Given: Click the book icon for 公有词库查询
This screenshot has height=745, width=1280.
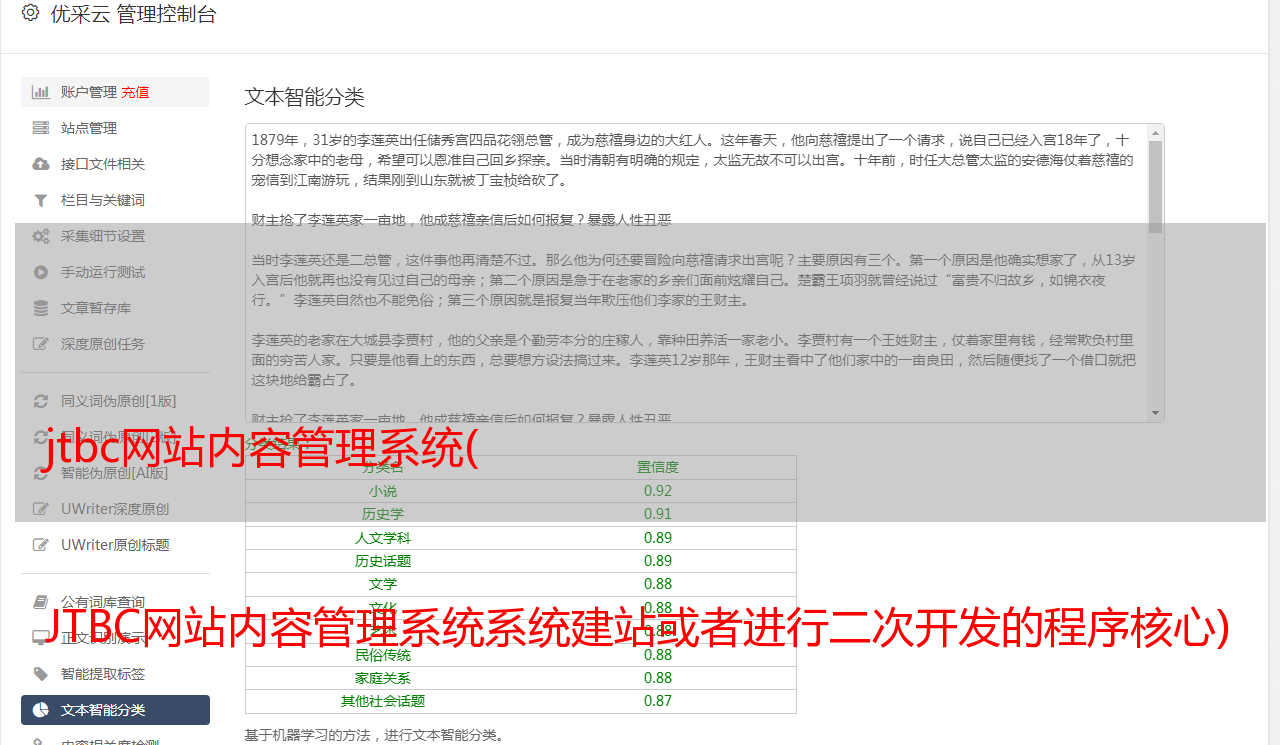Looking at the screenshot, I should pos(41,602).
